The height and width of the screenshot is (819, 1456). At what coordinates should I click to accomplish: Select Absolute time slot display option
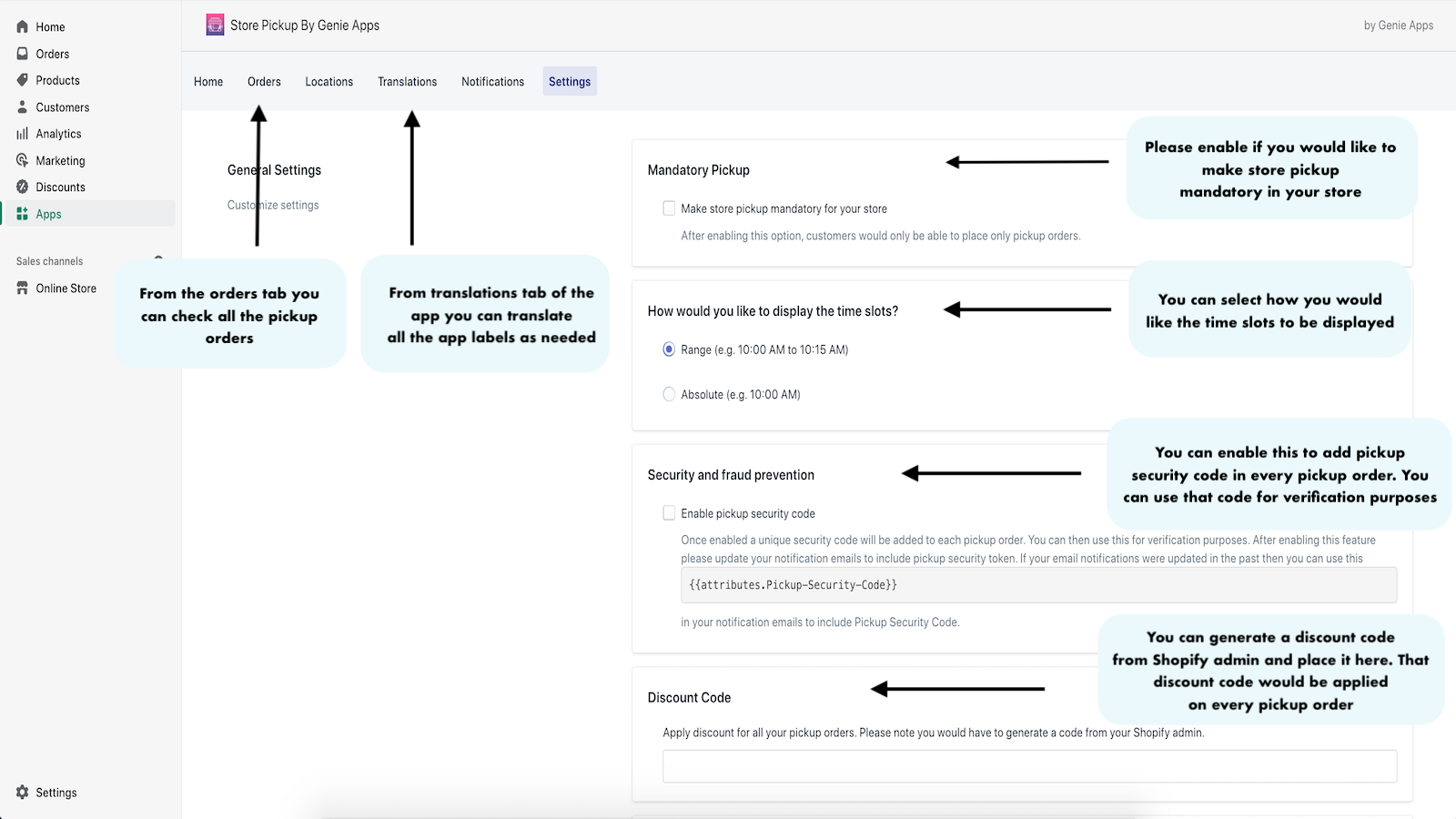(x=669, y=394)
